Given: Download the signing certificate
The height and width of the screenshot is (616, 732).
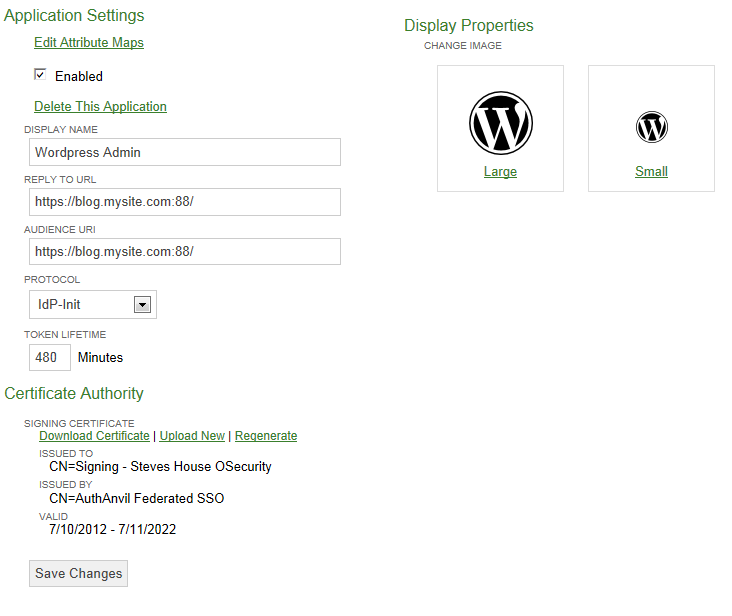Looking at the screenshot, I should (x=94, y=436).
